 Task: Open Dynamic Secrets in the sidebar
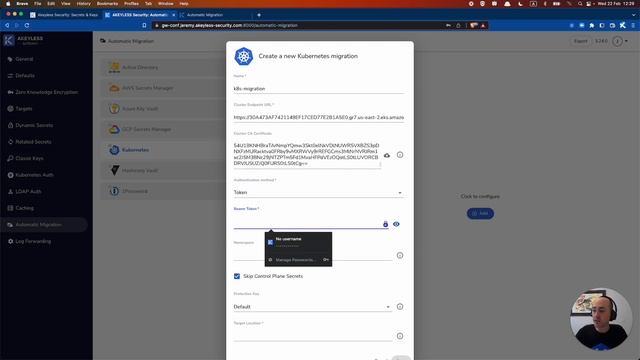coord(34,125)
